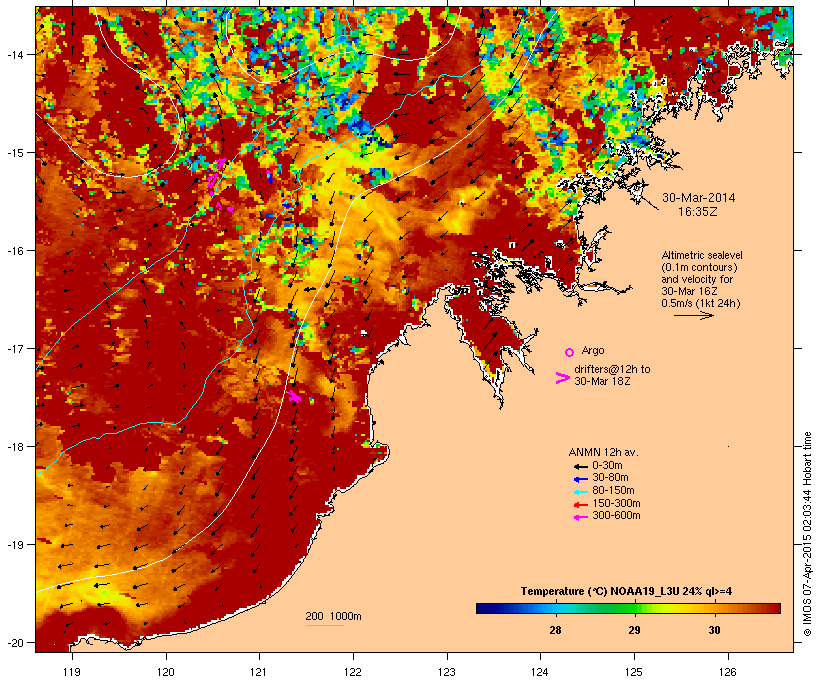Click the '80-150m' depth label
Screen dimensions: 820x680
[613, 491]
